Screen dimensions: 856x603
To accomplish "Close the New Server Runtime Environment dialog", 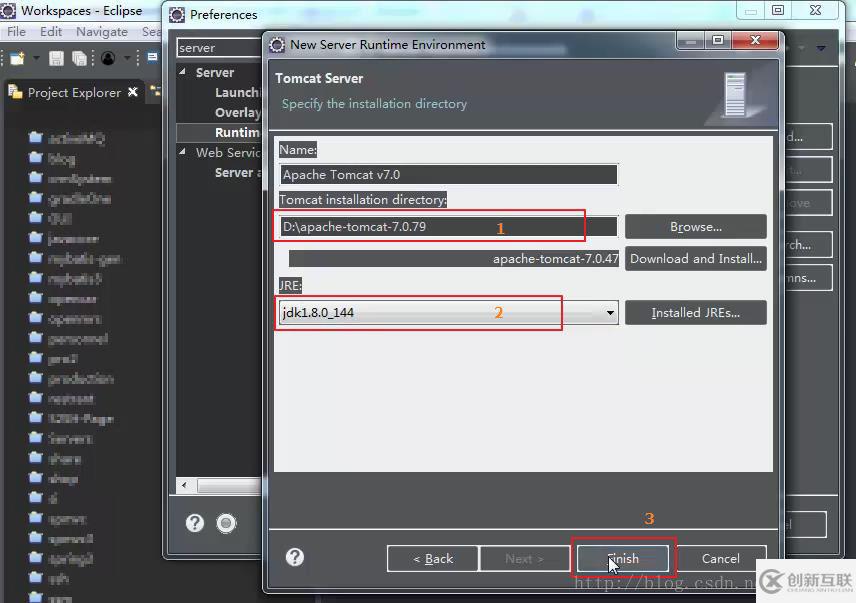I will click(755, 40).
